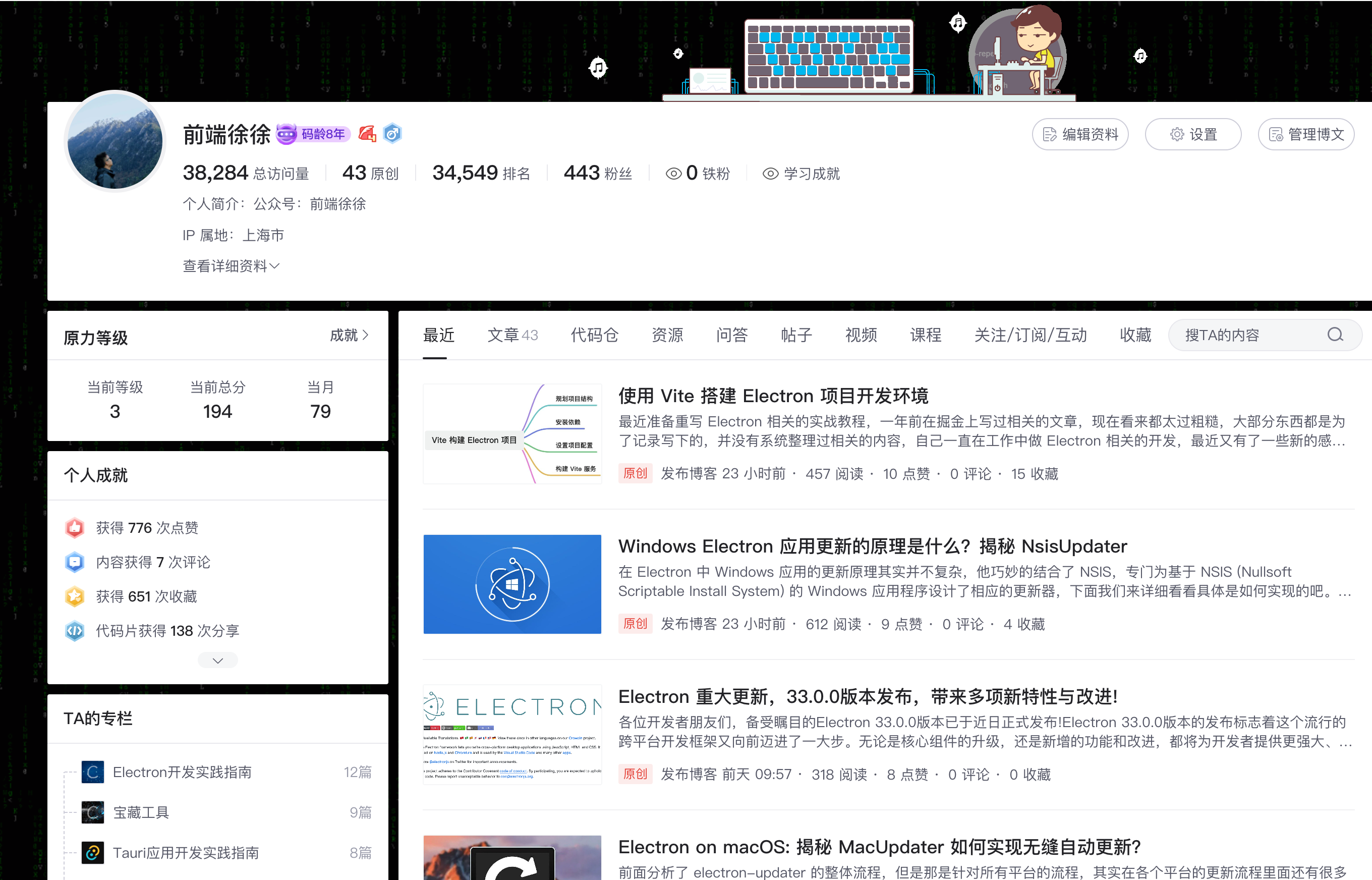Open Electron开发实践指南 column
Screen dimensions: 1372x880
(x=182, y=773)
